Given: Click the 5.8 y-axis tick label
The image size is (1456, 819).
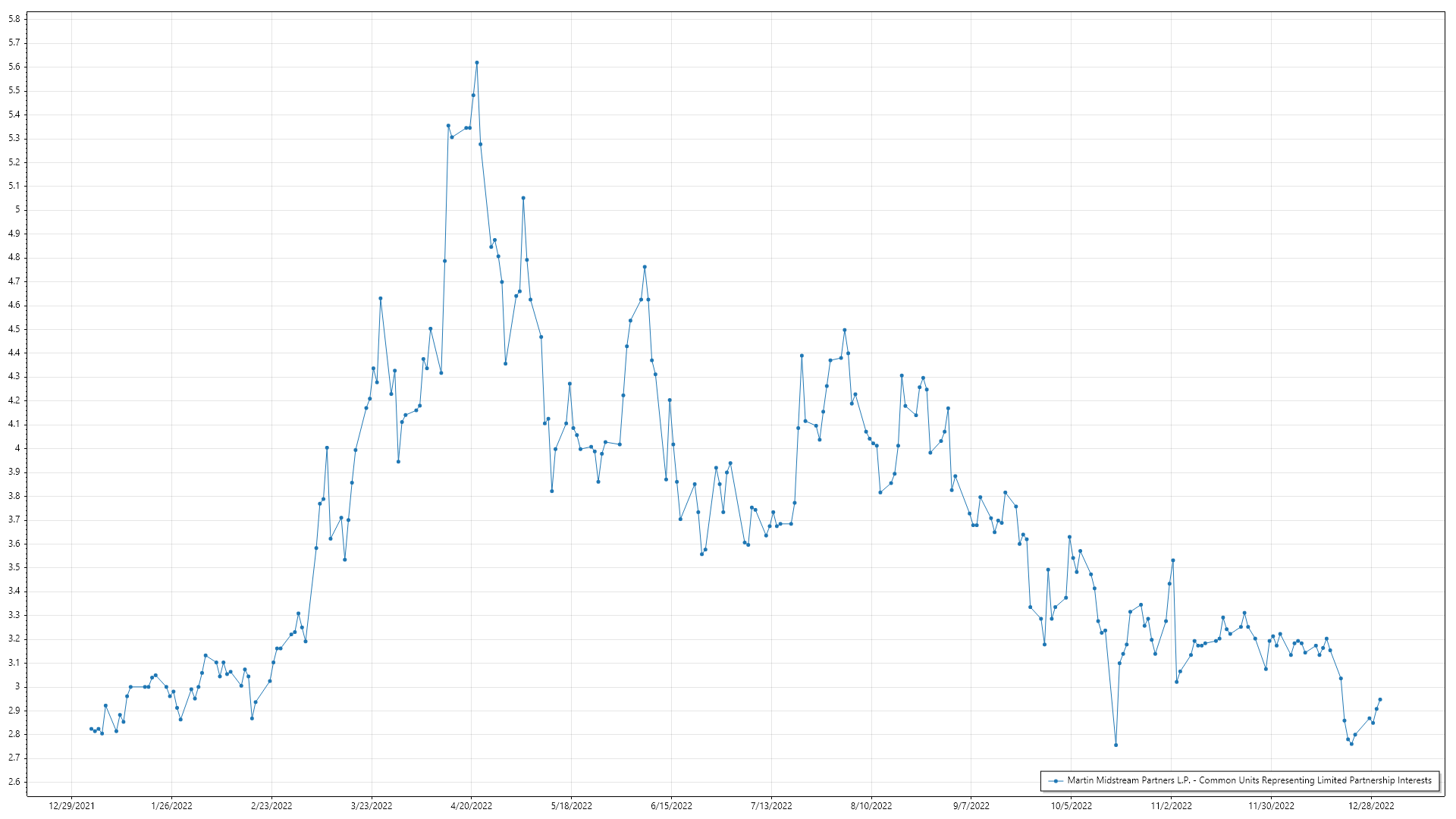Looking at the screenshot, I should [x=14, y=19].
